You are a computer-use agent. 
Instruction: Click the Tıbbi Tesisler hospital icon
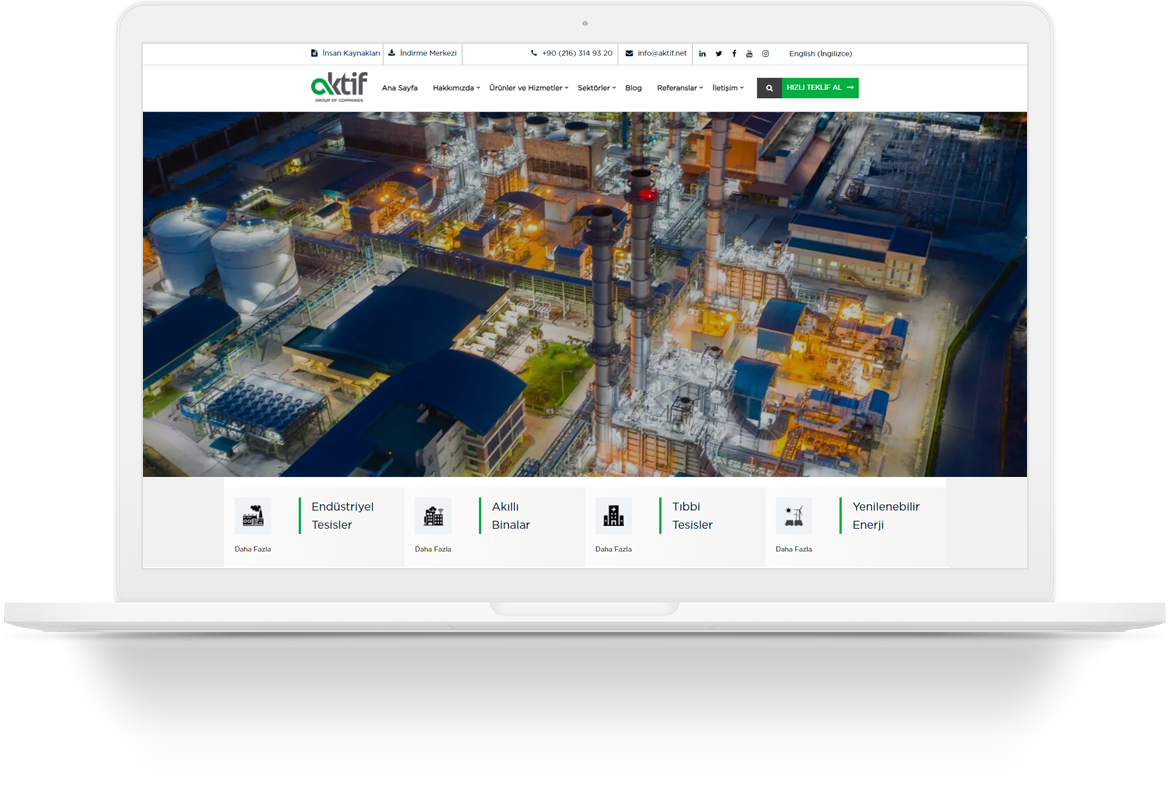(x=613, y=516)
